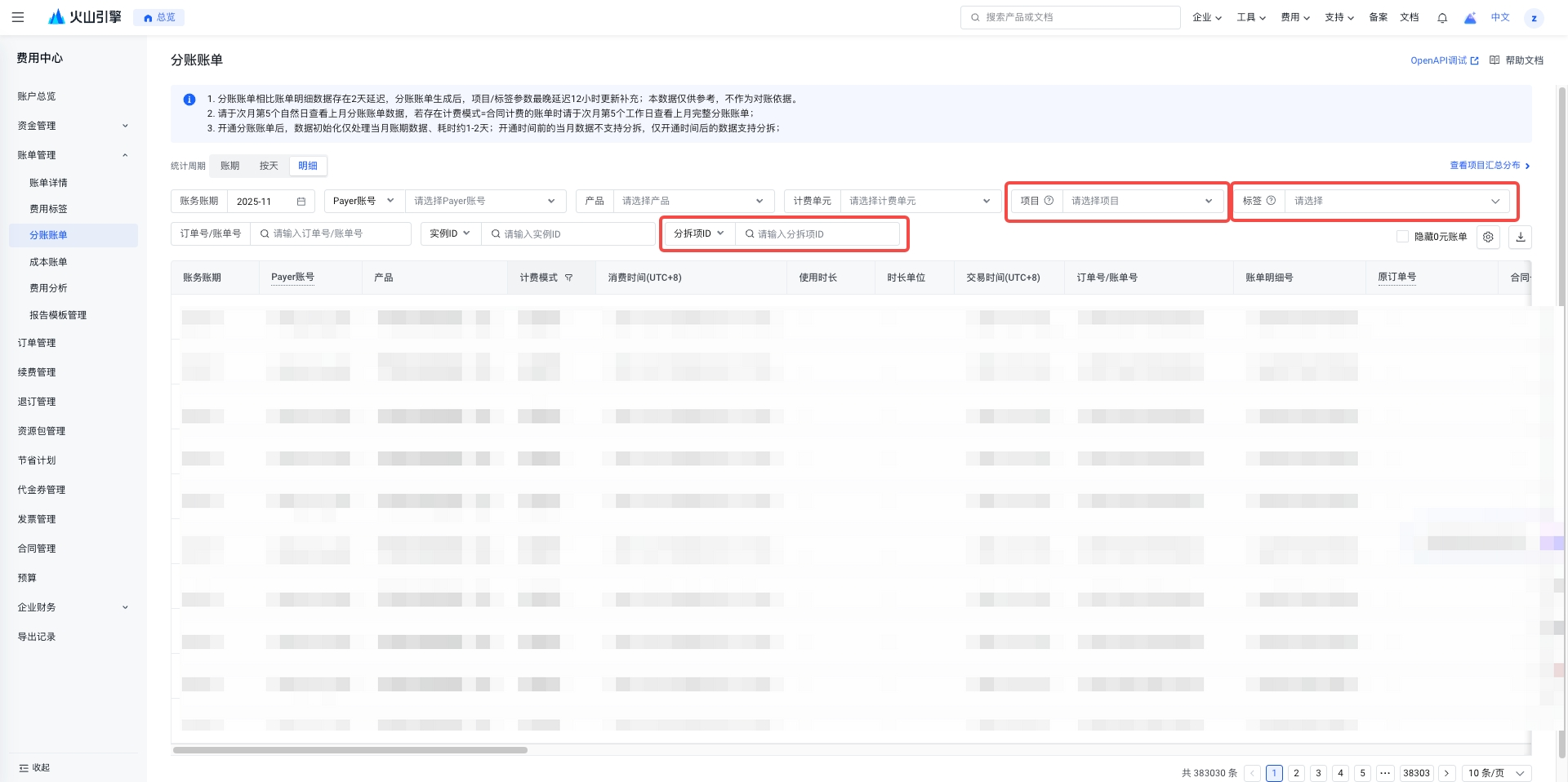Image resolution: width=1568 pixels, height=782 pixels.
Task: Click the OpenAPI调试 external link icon
Action: pyautogui.click(x=1474, y=61)
